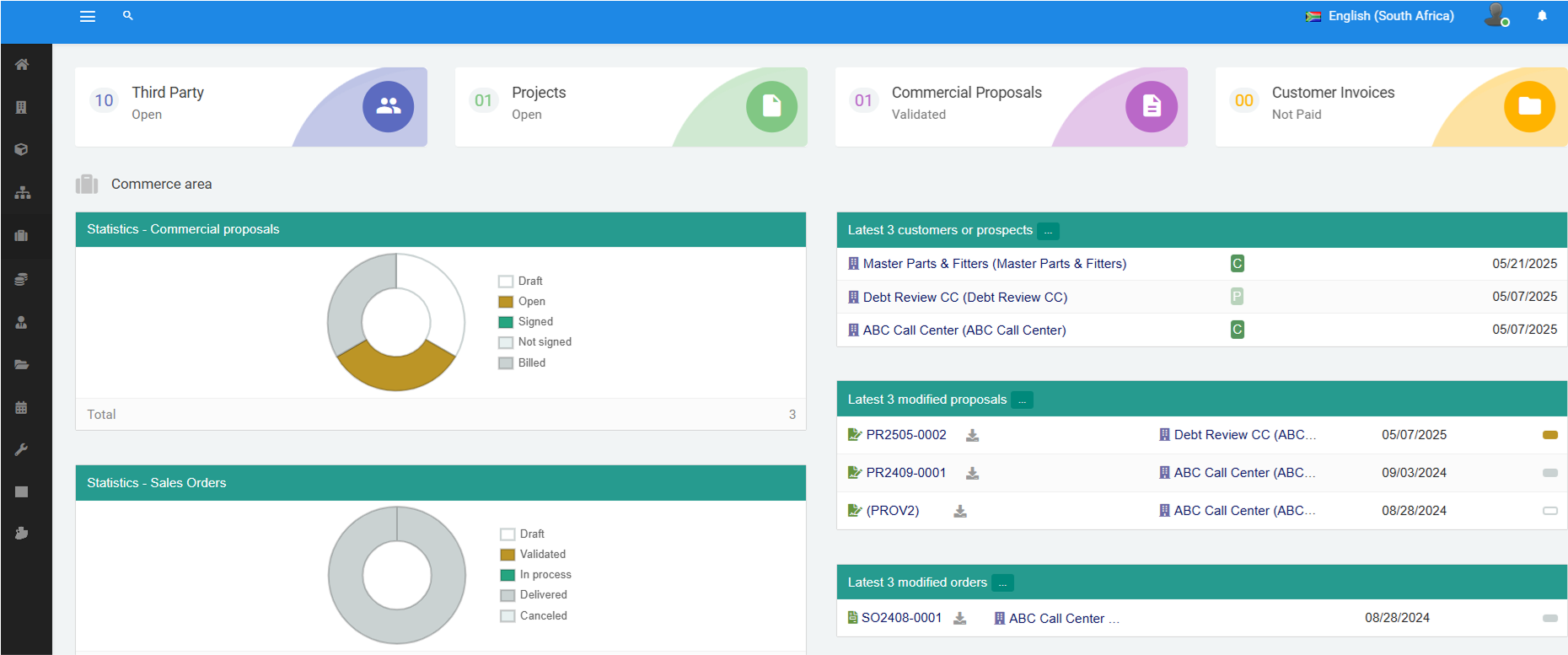Viewport: 1568px width, 655px height.
Task: Open the coins billing icon in sidebar
Action: [x=22, y=279]
